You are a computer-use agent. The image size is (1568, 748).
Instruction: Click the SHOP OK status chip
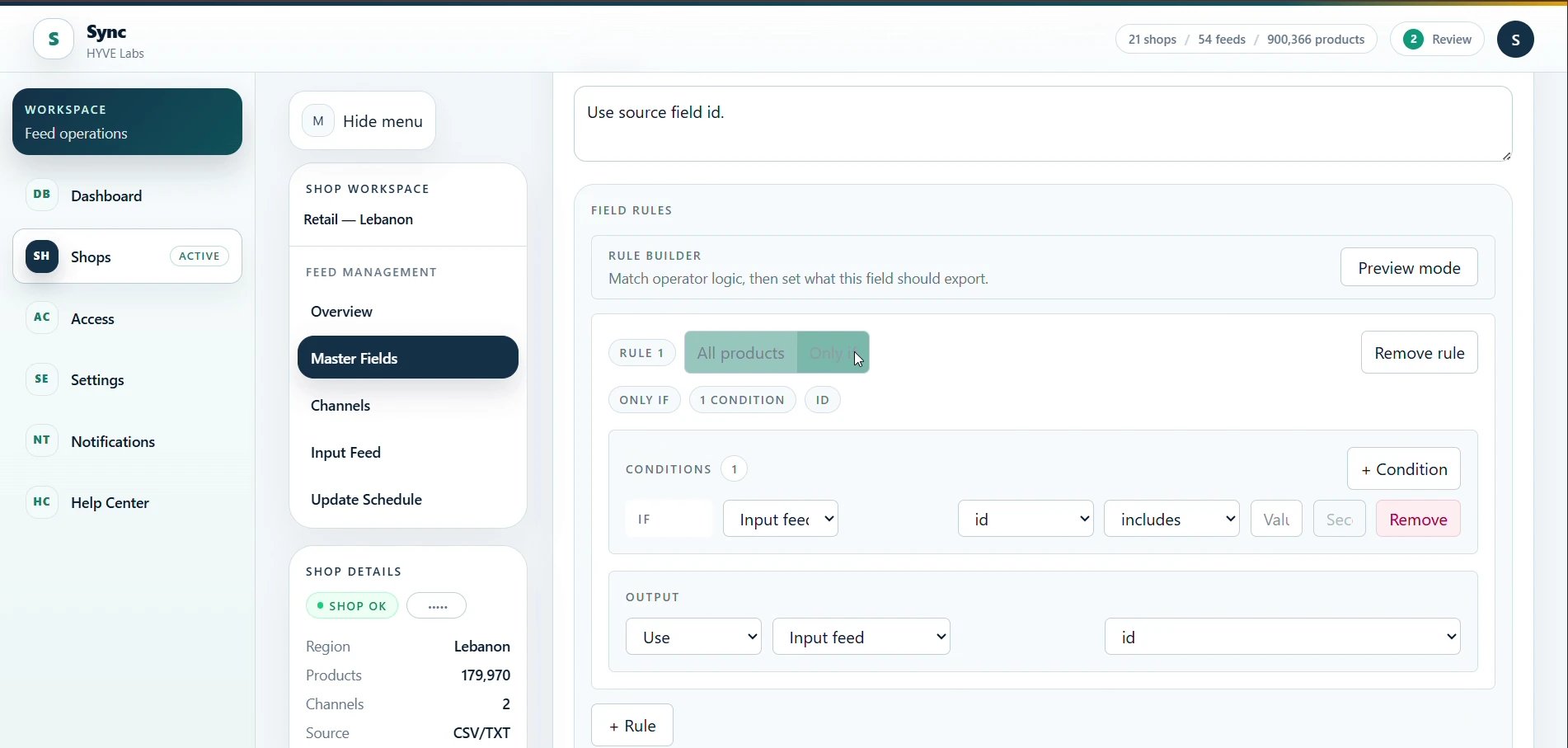pos(352,605)
